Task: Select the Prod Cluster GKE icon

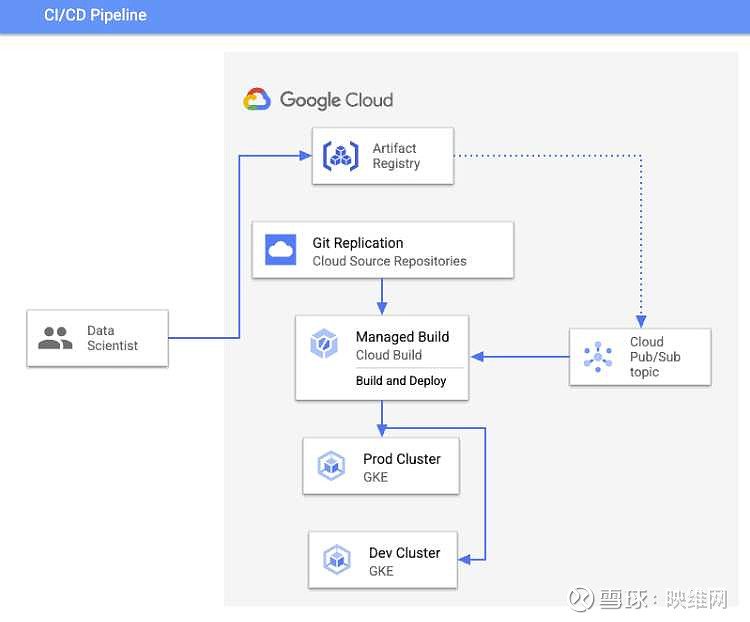Action: point(331,466)
